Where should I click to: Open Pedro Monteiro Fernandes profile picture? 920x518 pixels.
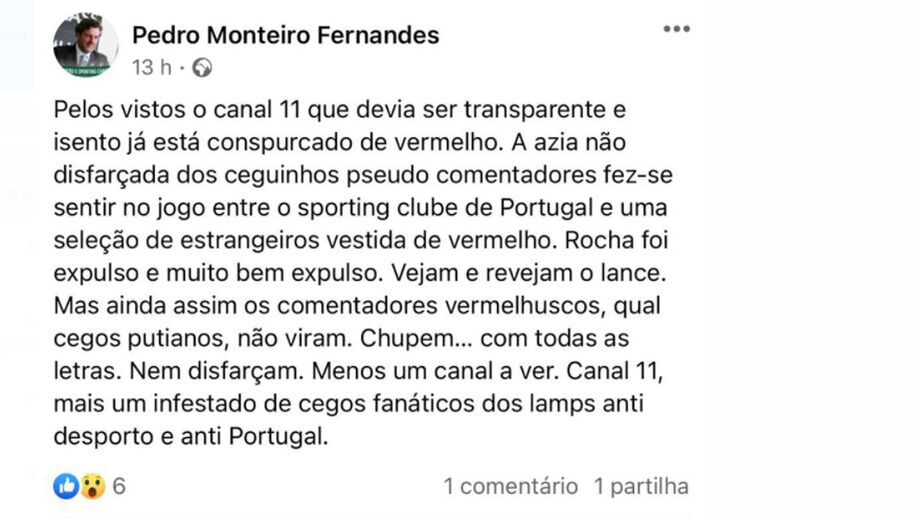click(x=84, y=46)
